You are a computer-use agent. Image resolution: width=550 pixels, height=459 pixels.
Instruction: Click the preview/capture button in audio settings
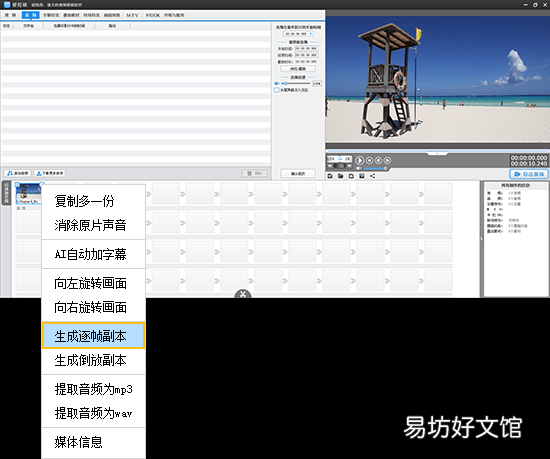coord(298,69)
